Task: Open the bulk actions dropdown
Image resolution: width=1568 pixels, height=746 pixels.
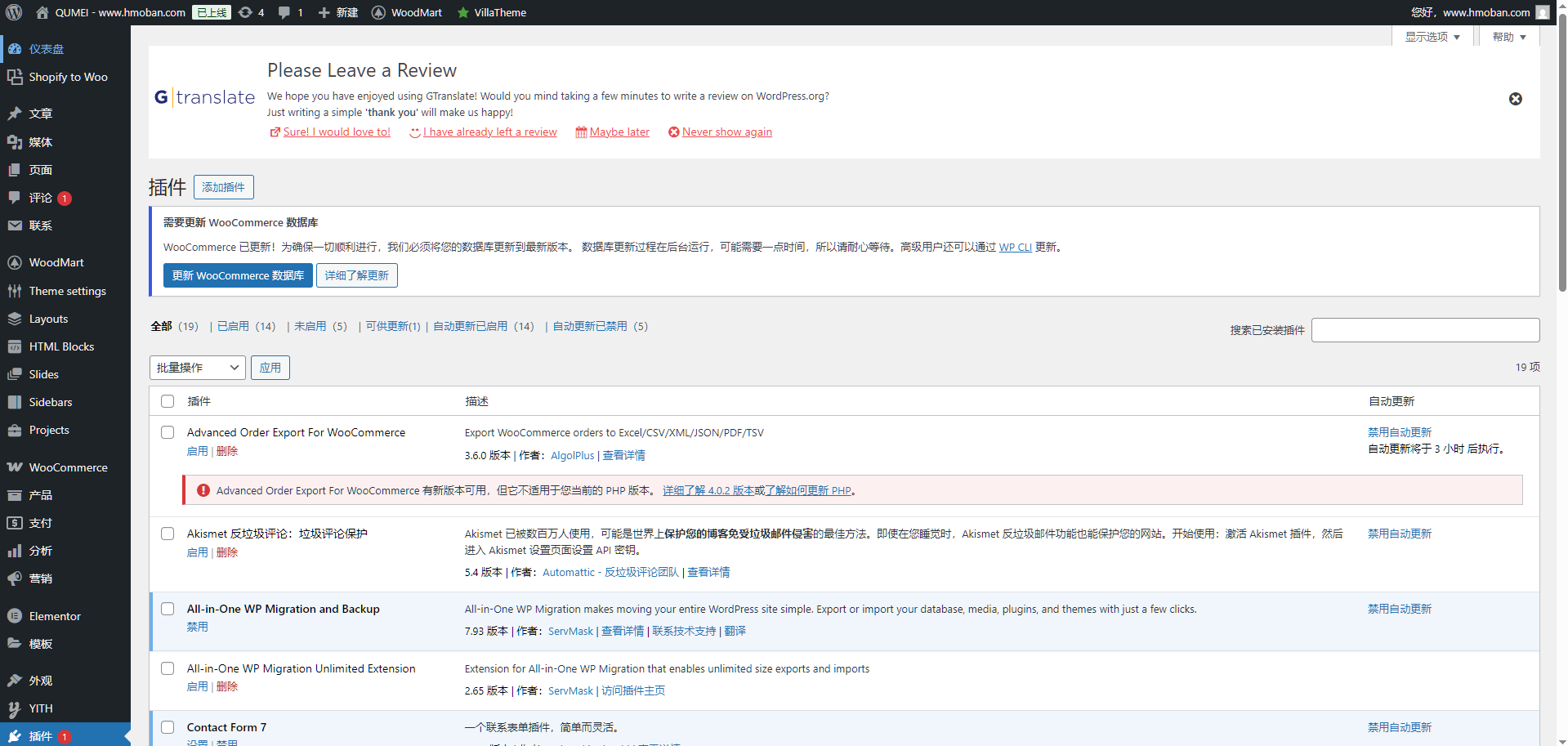Action: [198, 368]
